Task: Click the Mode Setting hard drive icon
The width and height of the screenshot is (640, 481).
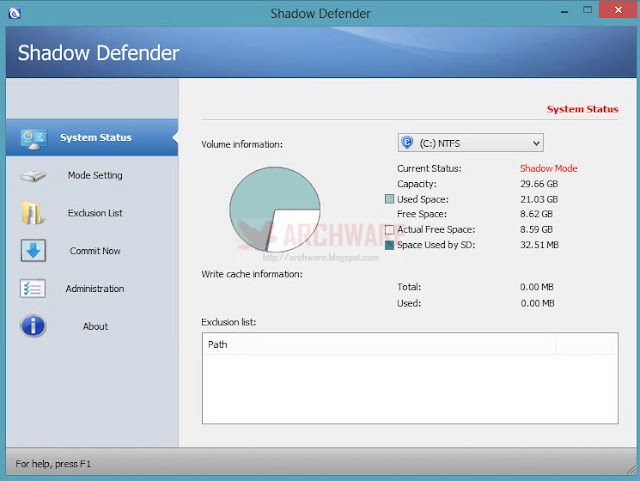Action: click(33, 176)
